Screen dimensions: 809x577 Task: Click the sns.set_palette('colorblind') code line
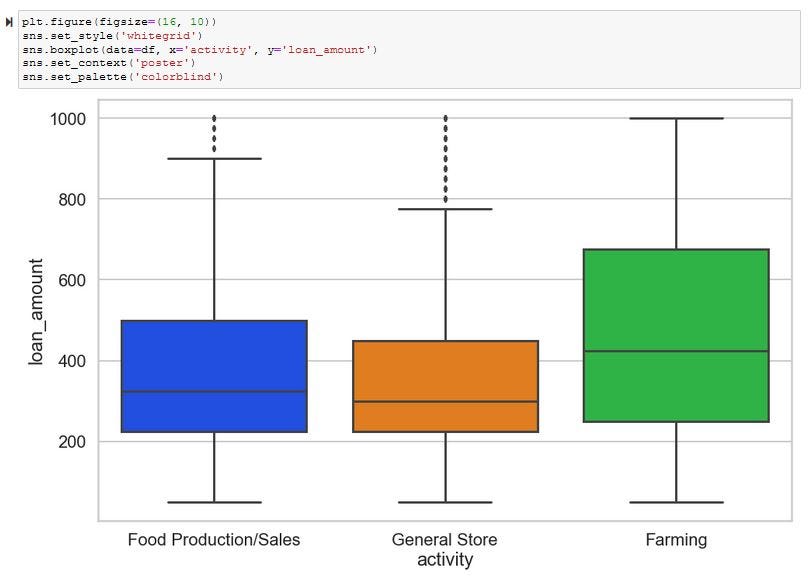coord(123,77)
